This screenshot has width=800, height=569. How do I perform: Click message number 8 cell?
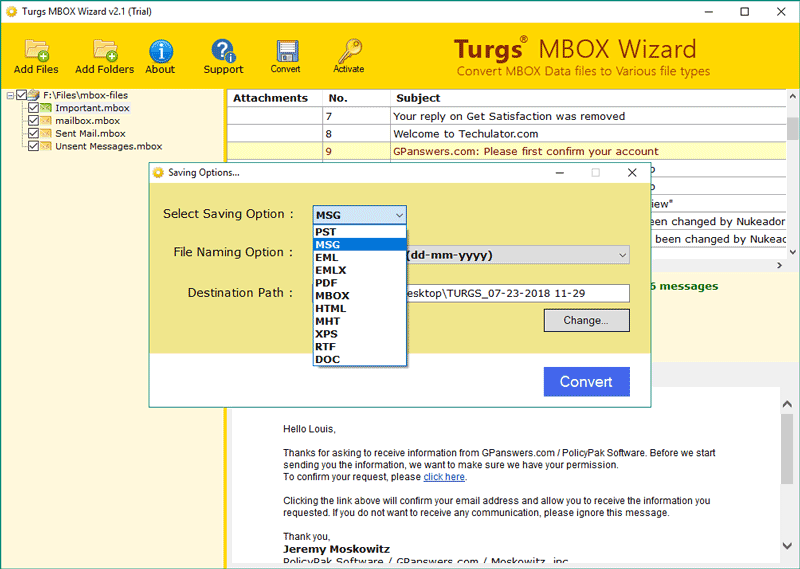[x=356, y=134]
